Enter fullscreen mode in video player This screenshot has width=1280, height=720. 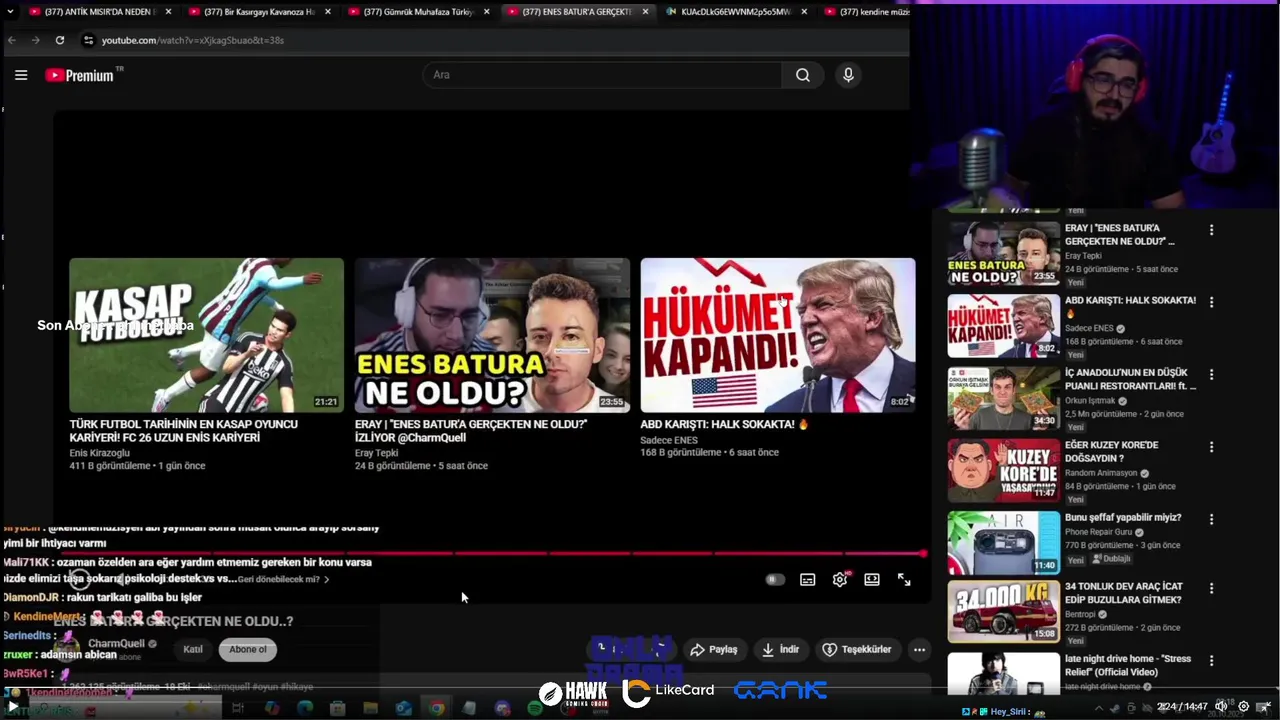[904, 579]
